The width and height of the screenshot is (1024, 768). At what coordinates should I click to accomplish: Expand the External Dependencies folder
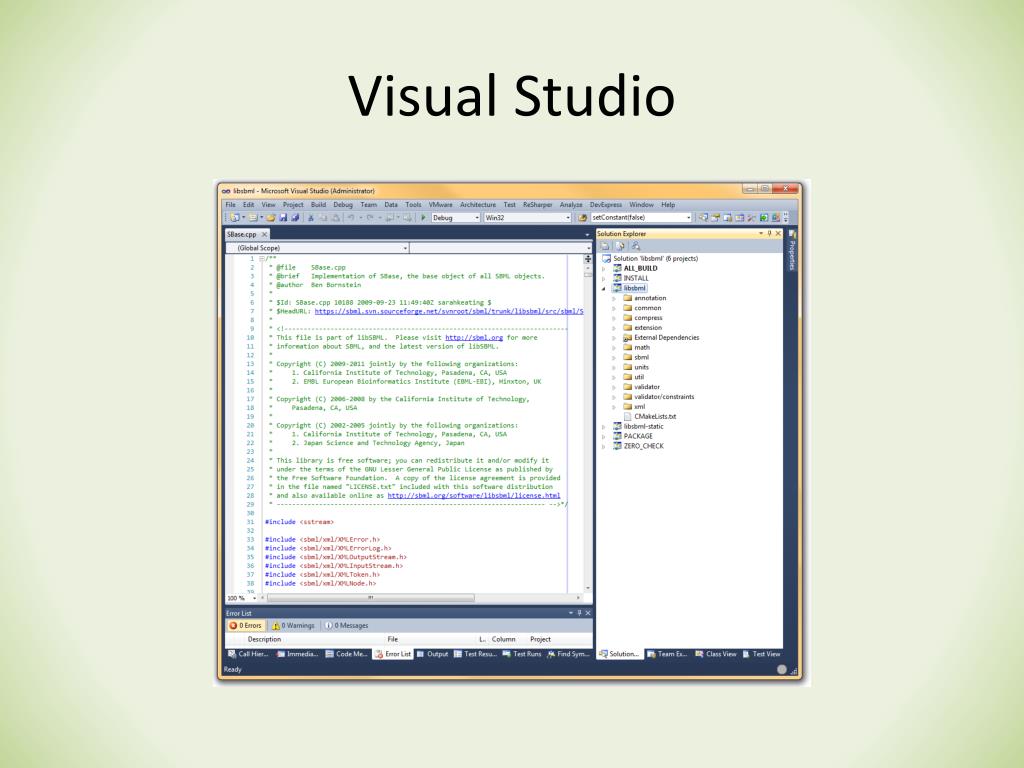coord(614,338)
